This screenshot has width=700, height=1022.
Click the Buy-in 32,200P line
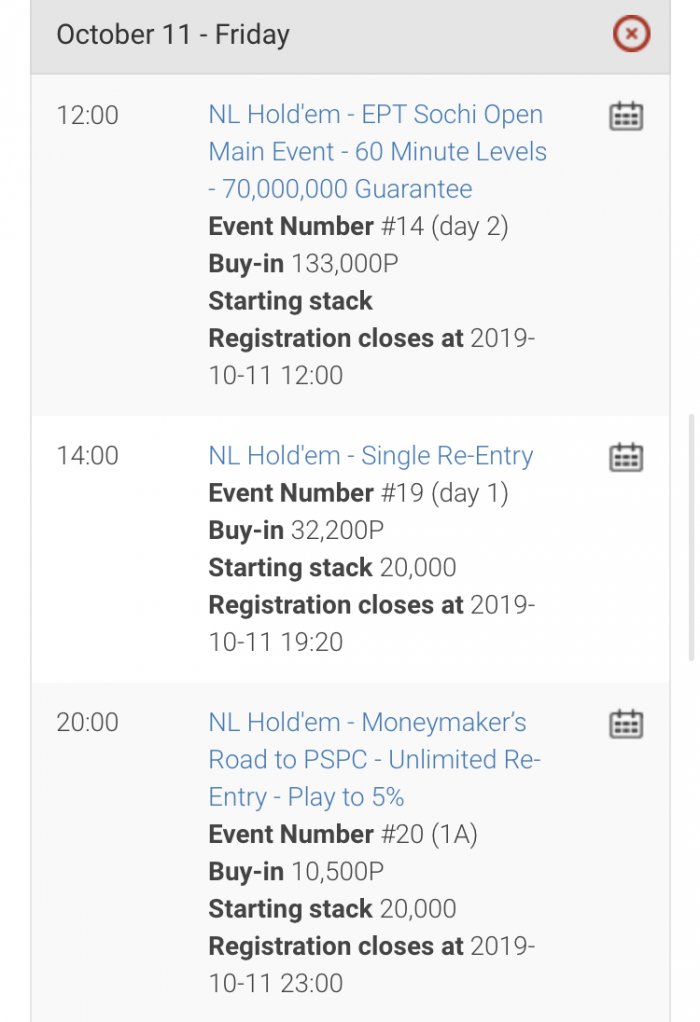pos(296,531)
